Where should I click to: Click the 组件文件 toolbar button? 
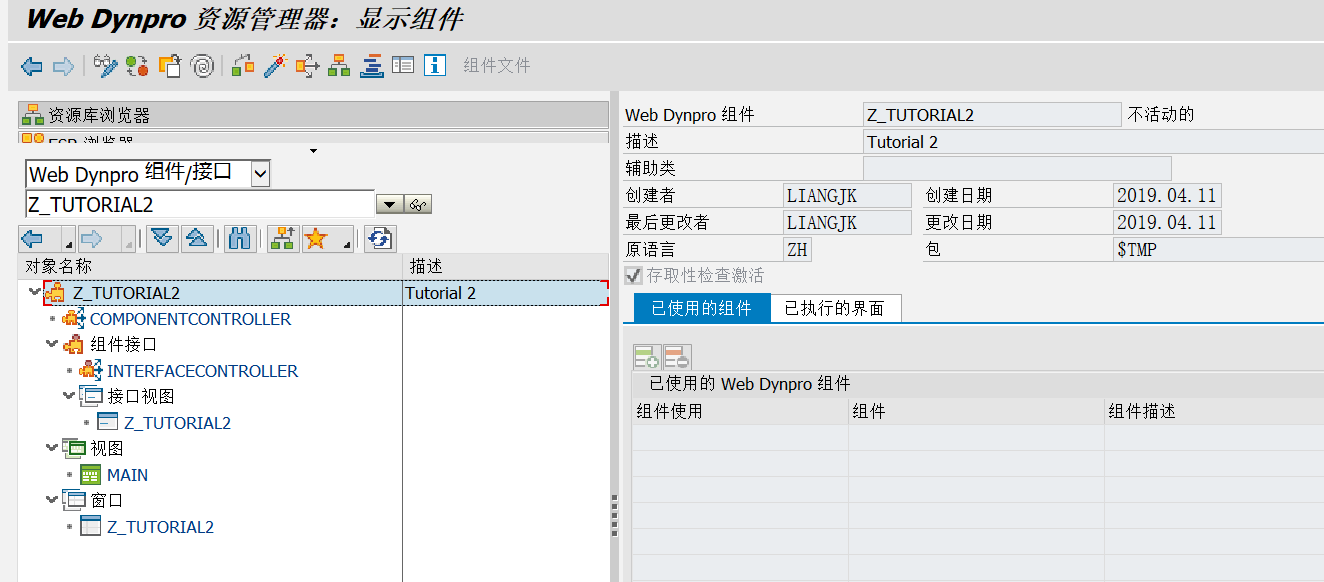coord(497,66)
